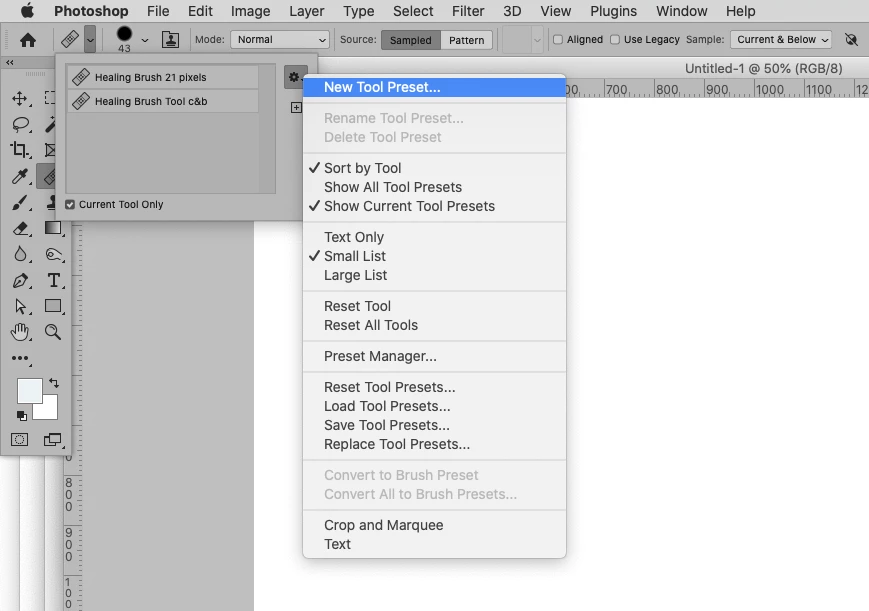869x611 pixels.
Task: Select the Gradient tool
Action: (53, 228)
